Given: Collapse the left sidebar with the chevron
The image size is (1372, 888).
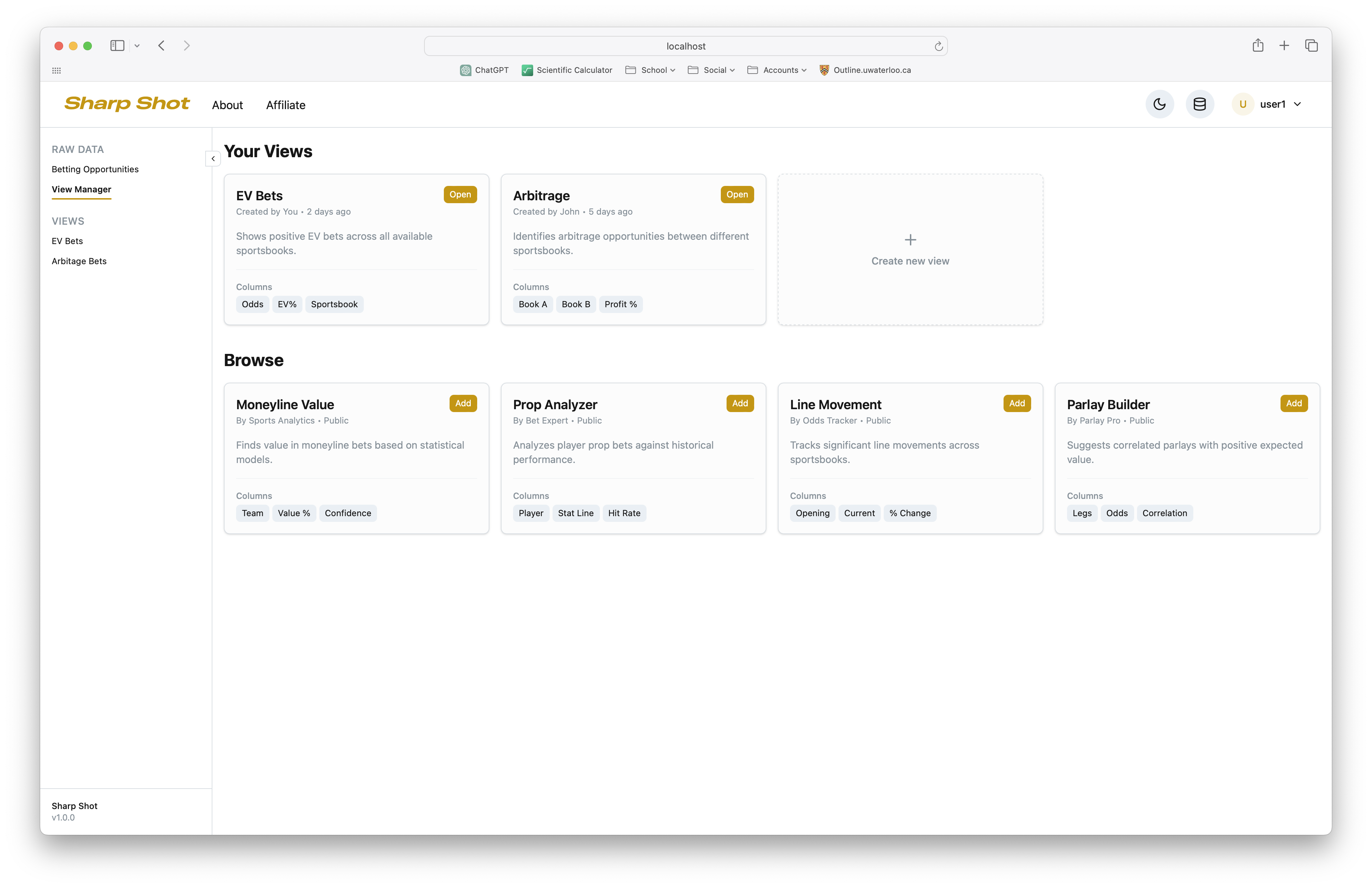Looking at the screenshot, I should [x=213, y=159].
